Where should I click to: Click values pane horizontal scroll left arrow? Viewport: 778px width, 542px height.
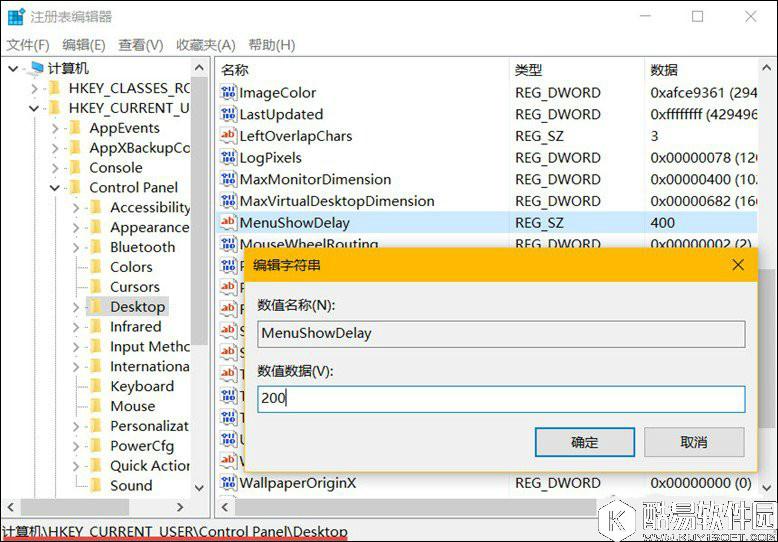tap(225, 507)
